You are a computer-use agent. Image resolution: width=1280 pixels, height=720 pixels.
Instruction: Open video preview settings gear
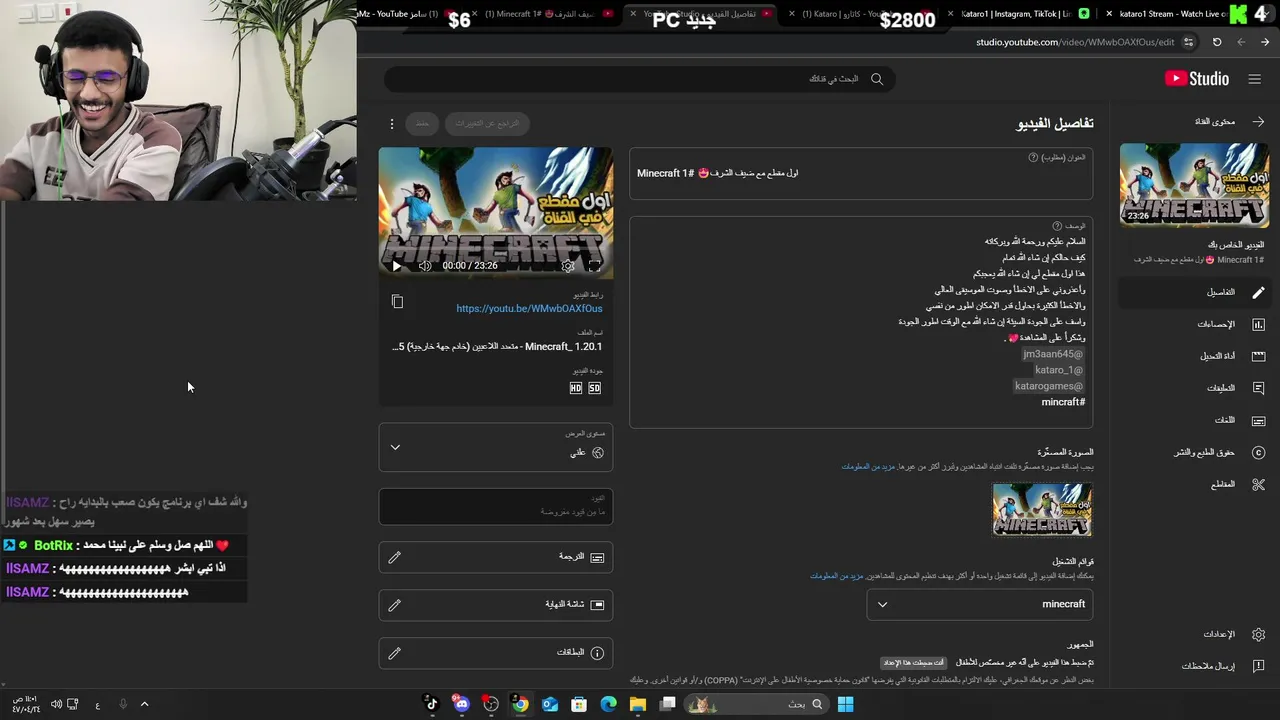(x=568, y=266)
